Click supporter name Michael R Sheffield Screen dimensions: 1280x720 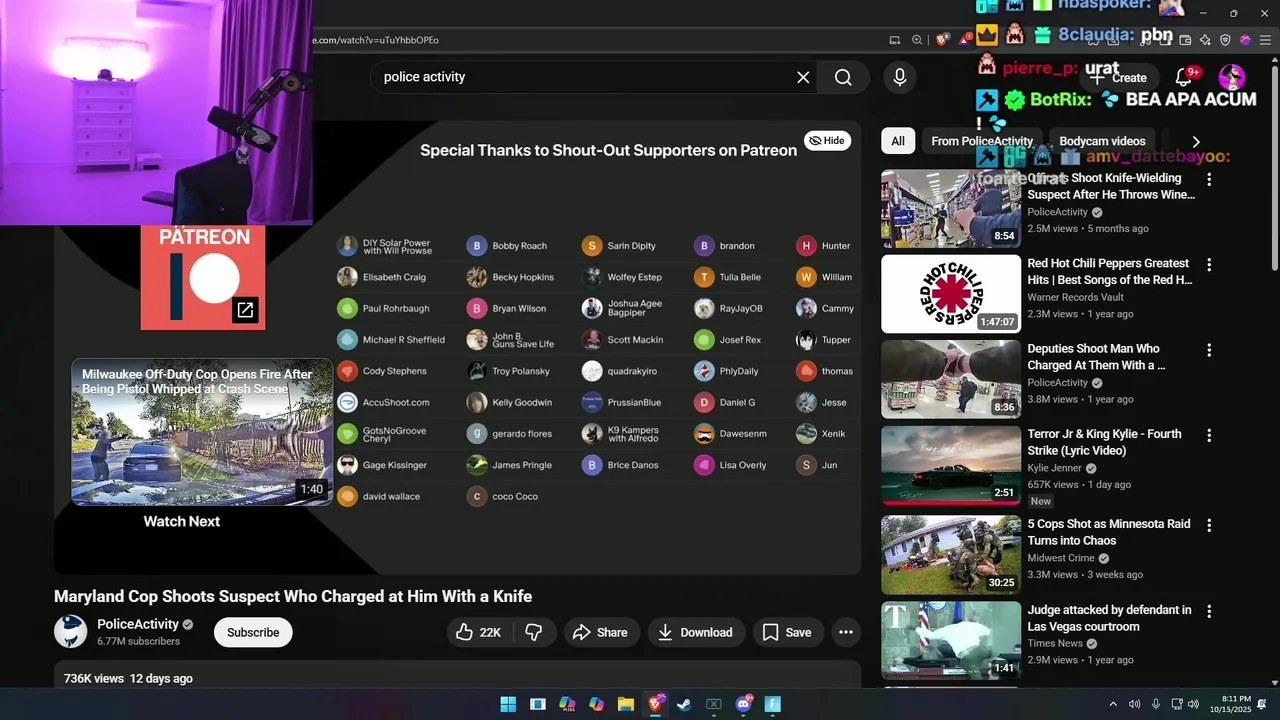click(404, 340)
